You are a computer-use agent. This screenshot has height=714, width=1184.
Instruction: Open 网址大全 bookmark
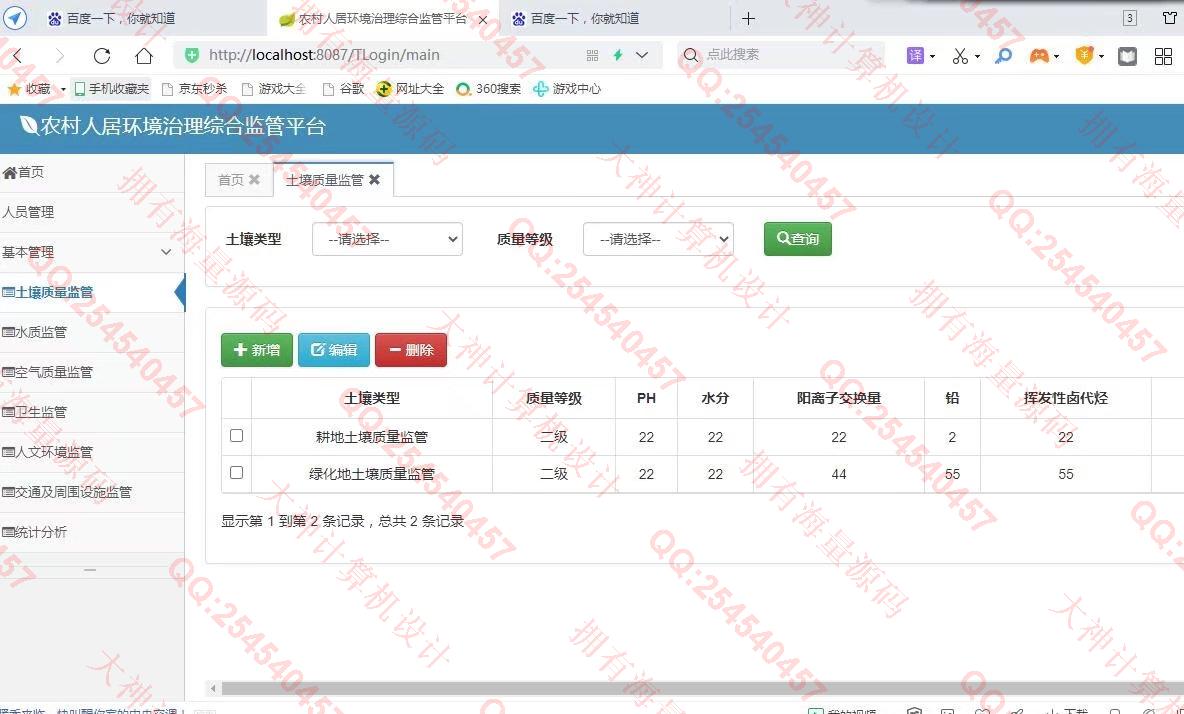click(410, 89)
